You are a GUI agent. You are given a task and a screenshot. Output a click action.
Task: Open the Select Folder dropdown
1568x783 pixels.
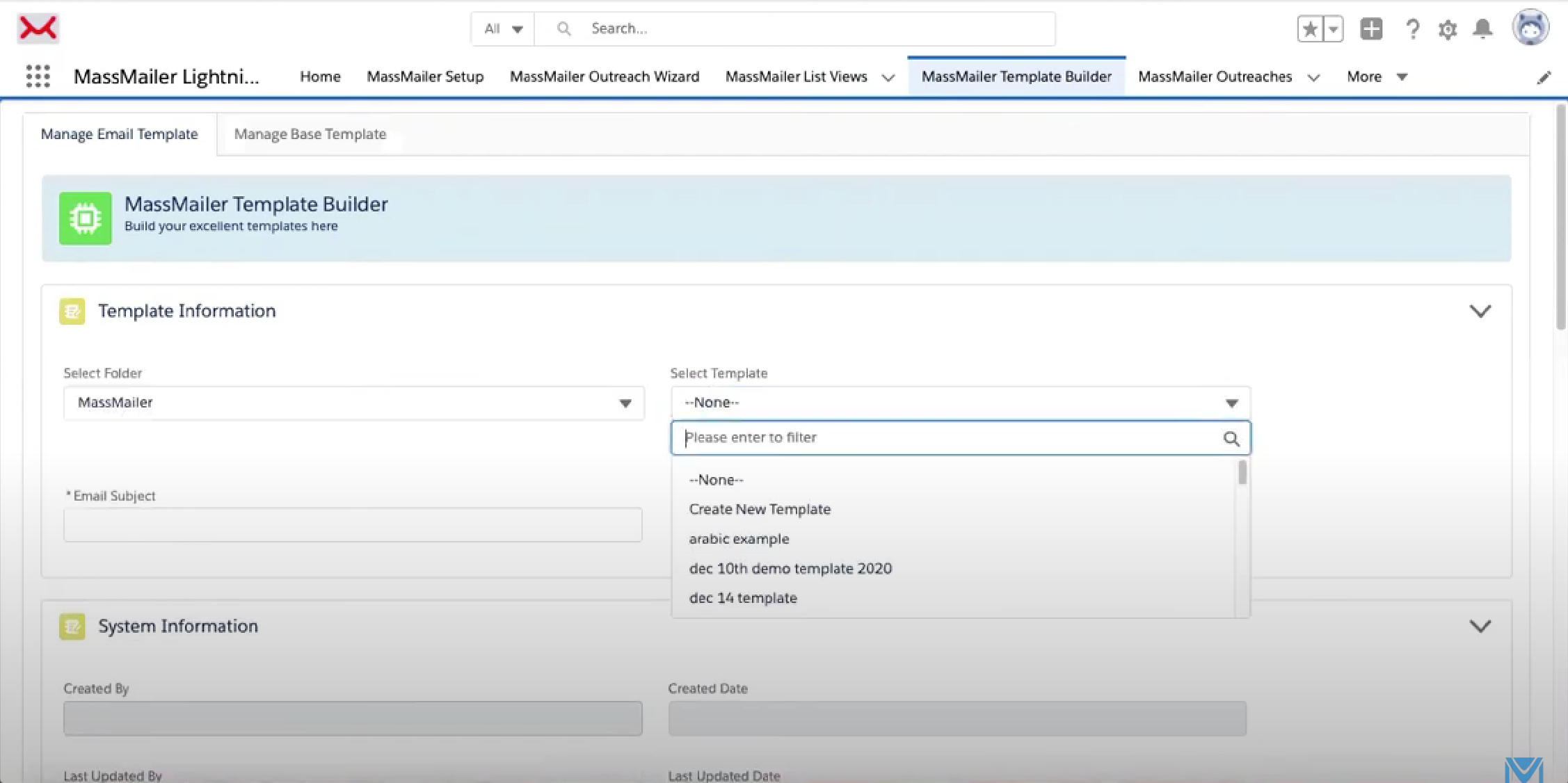(354, 403)
